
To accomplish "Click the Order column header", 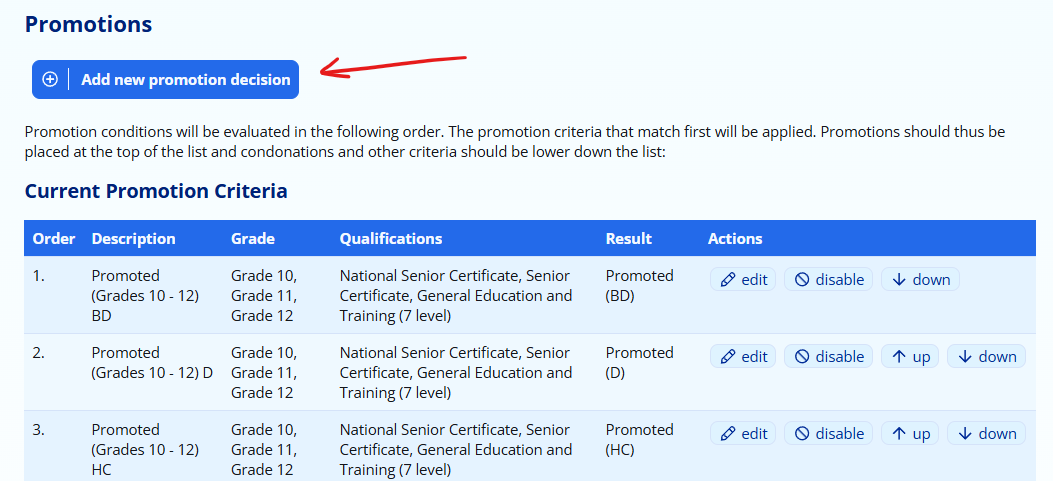I will [54, 239].
